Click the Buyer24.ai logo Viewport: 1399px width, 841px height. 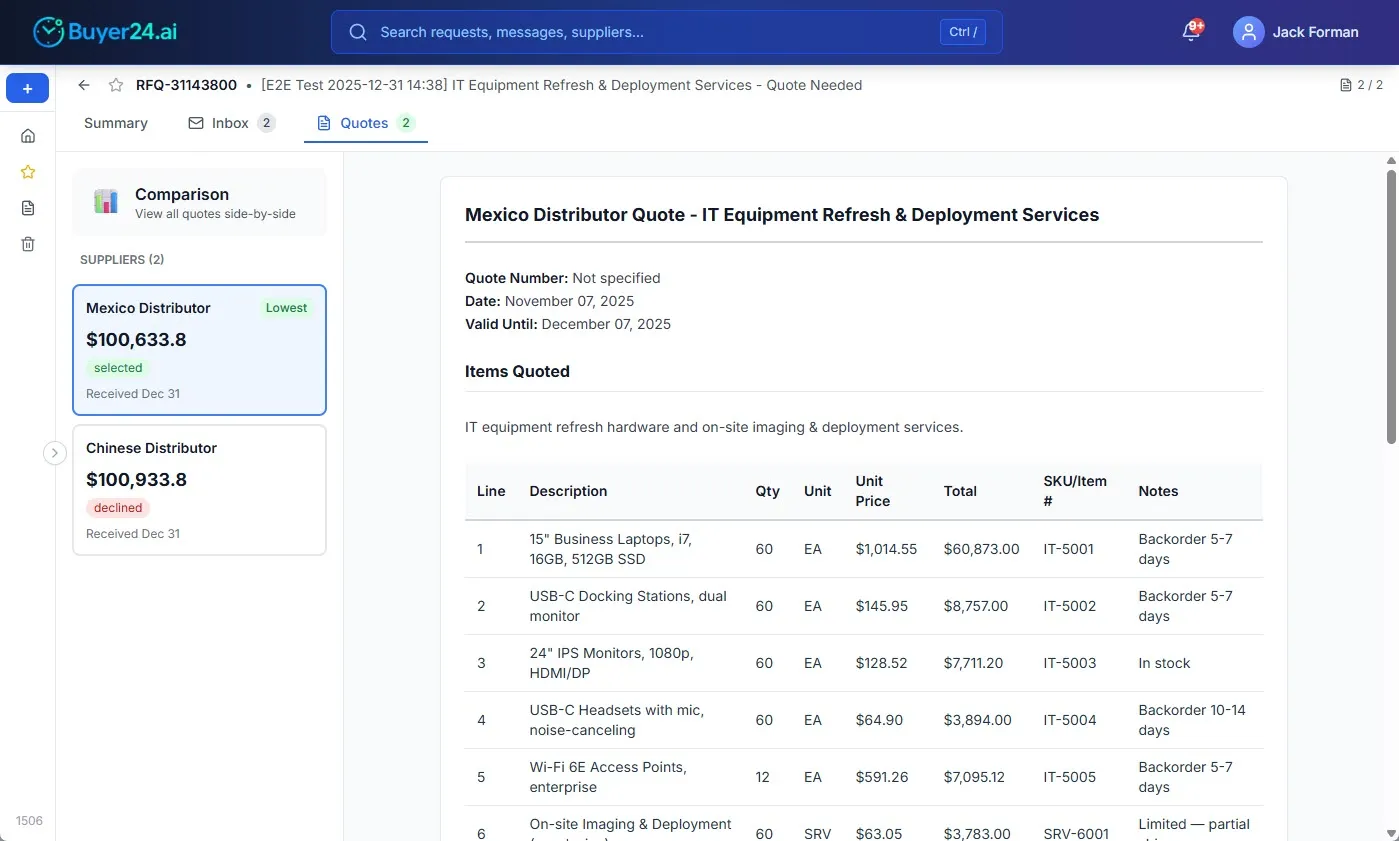(x=105, y=32)
